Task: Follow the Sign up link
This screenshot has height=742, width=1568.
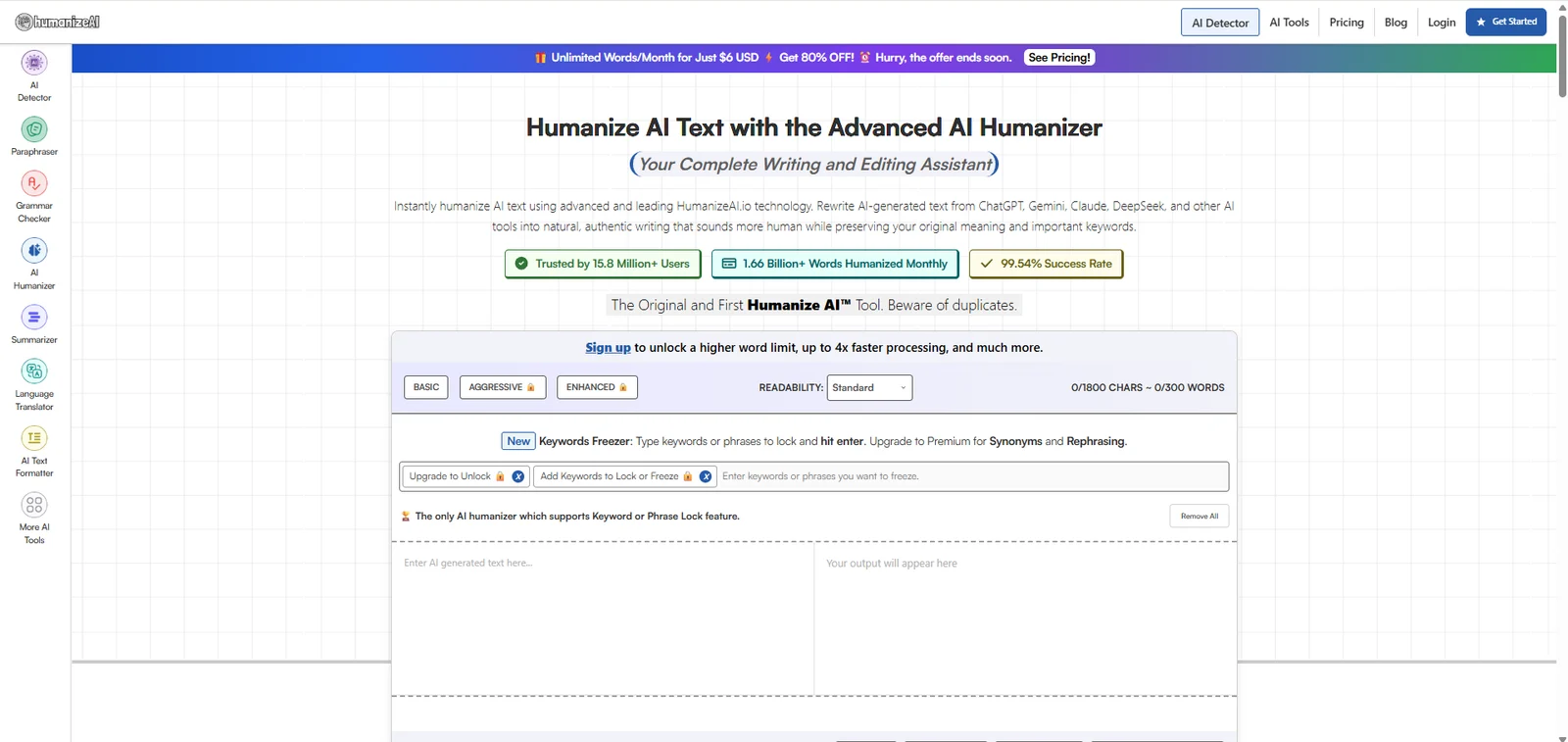Action: [608, 348]
